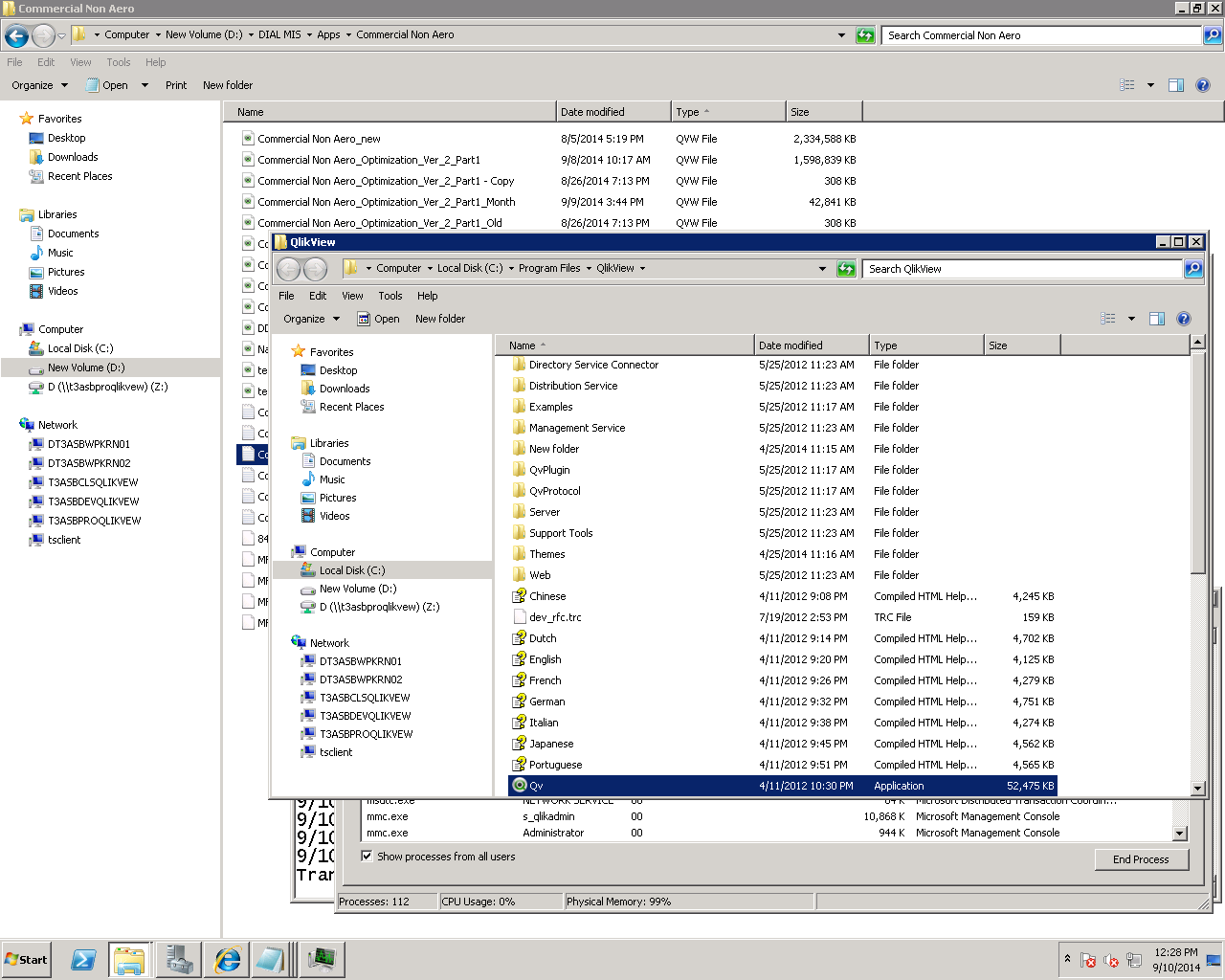Click the Internet Explorer taskbar icon

pos(227,959)
